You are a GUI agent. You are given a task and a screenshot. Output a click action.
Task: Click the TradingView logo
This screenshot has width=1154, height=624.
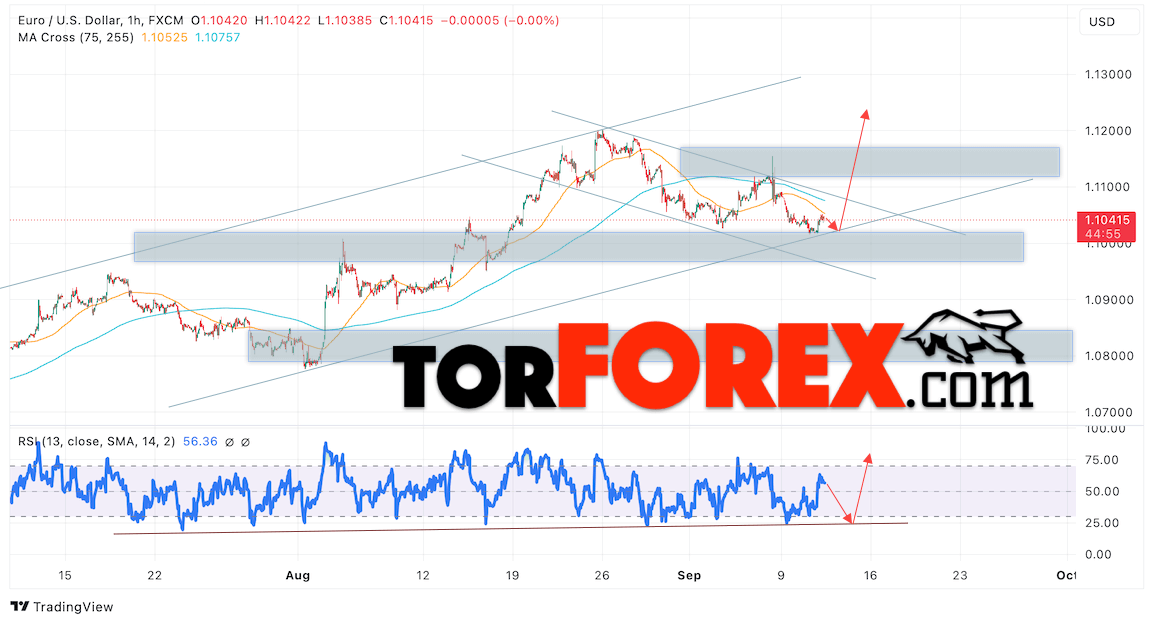point(62,606)
